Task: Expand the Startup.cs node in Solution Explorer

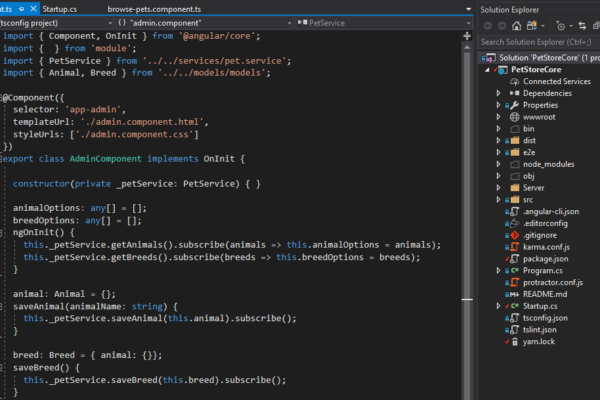Action: point(498,306)
